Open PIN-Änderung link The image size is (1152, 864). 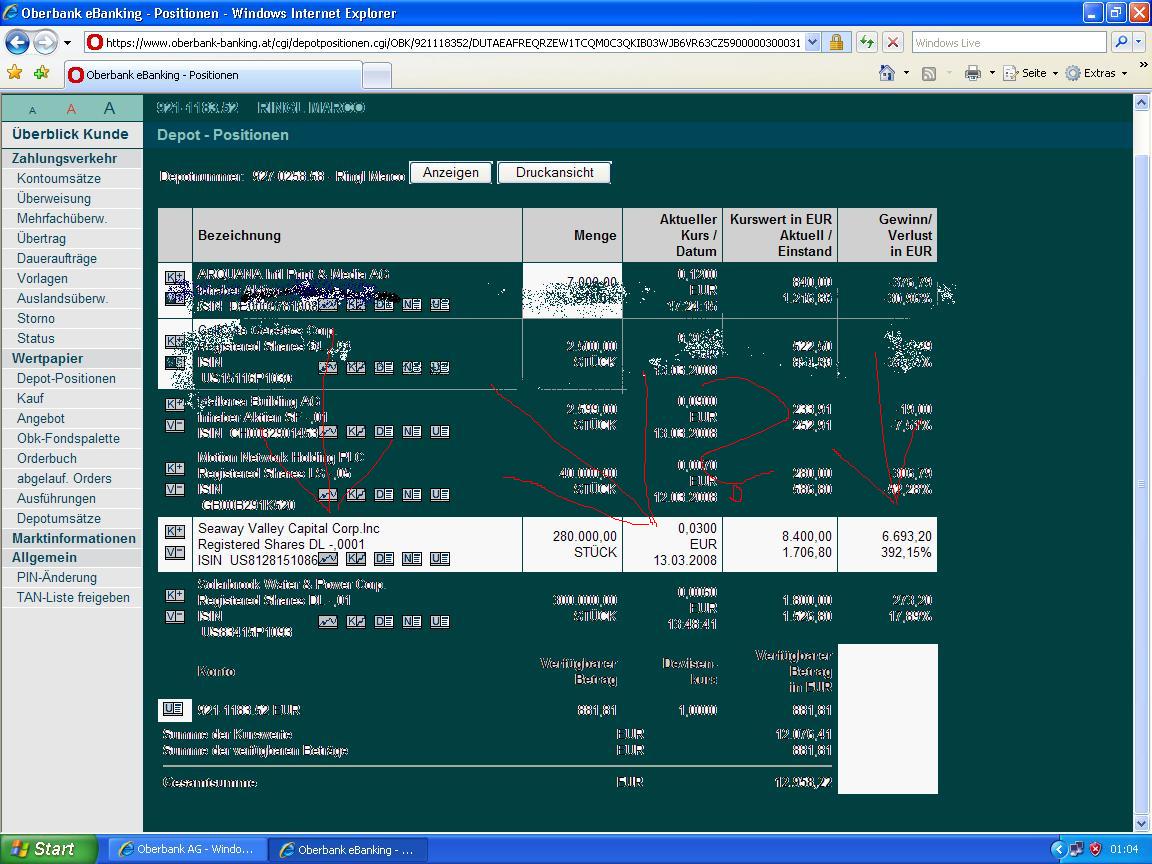point(57,577)
